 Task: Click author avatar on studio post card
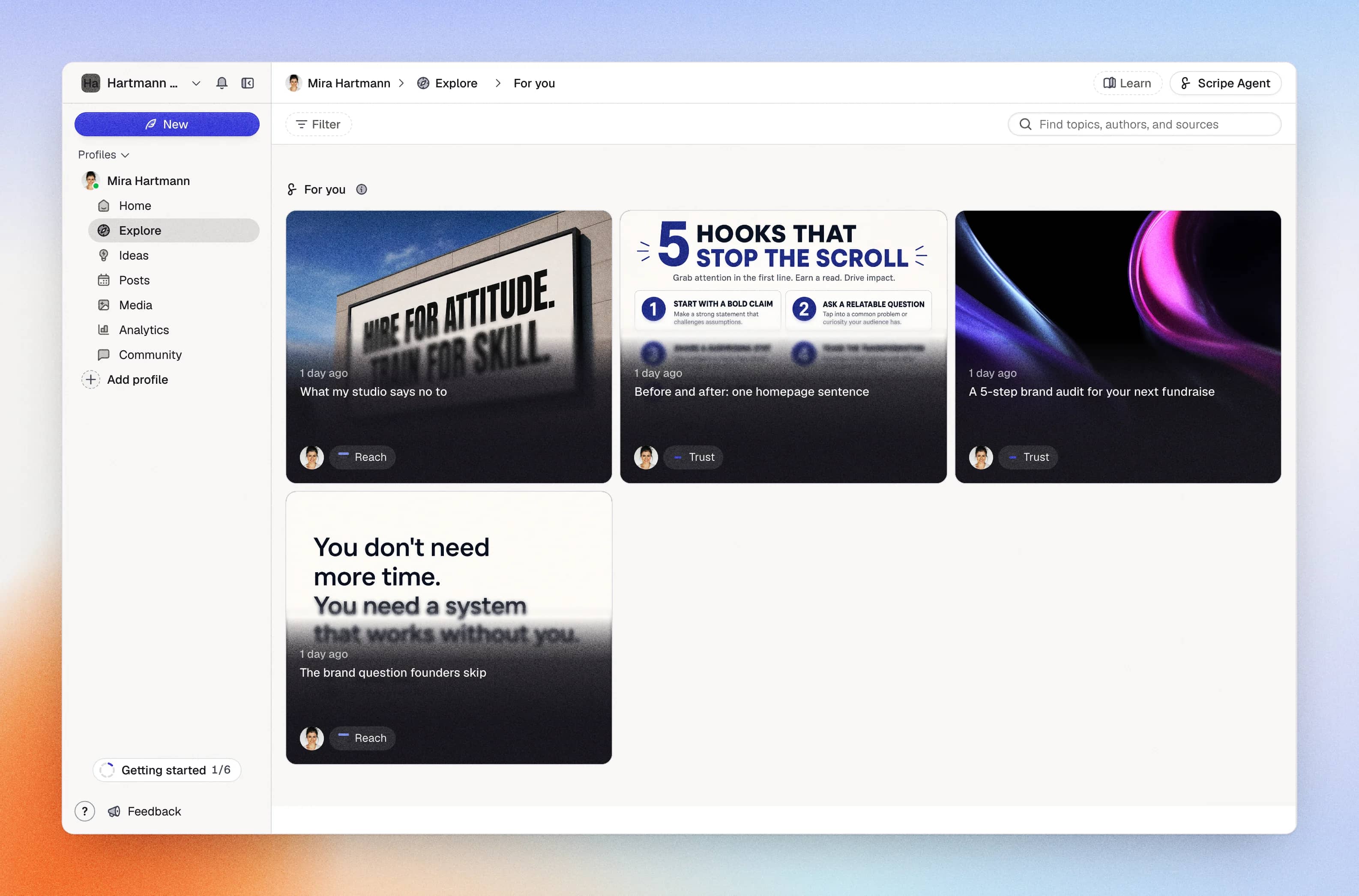pos(311,457)
